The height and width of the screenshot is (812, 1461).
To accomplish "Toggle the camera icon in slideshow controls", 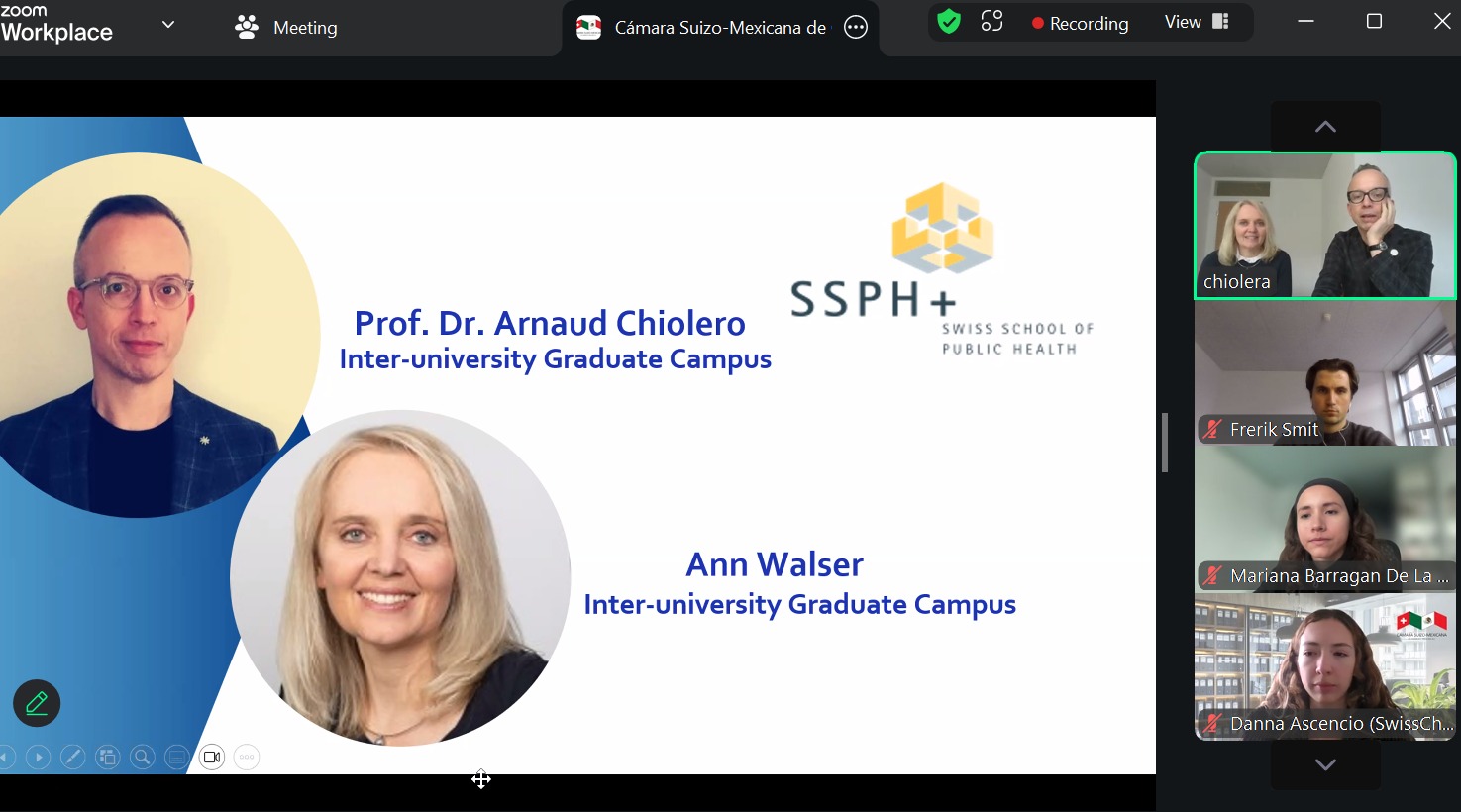I will 212,758.
